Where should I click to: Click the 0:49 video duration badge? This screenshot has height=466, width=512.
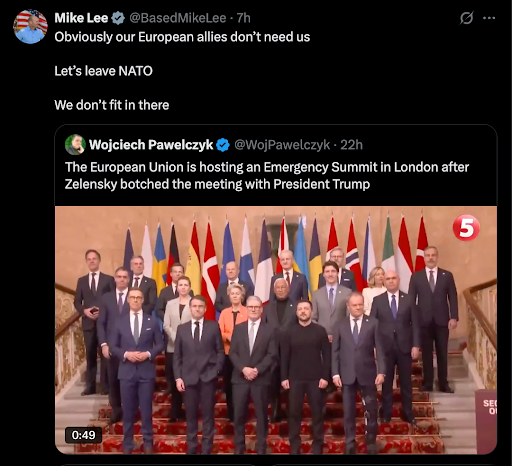coord(83,435)
